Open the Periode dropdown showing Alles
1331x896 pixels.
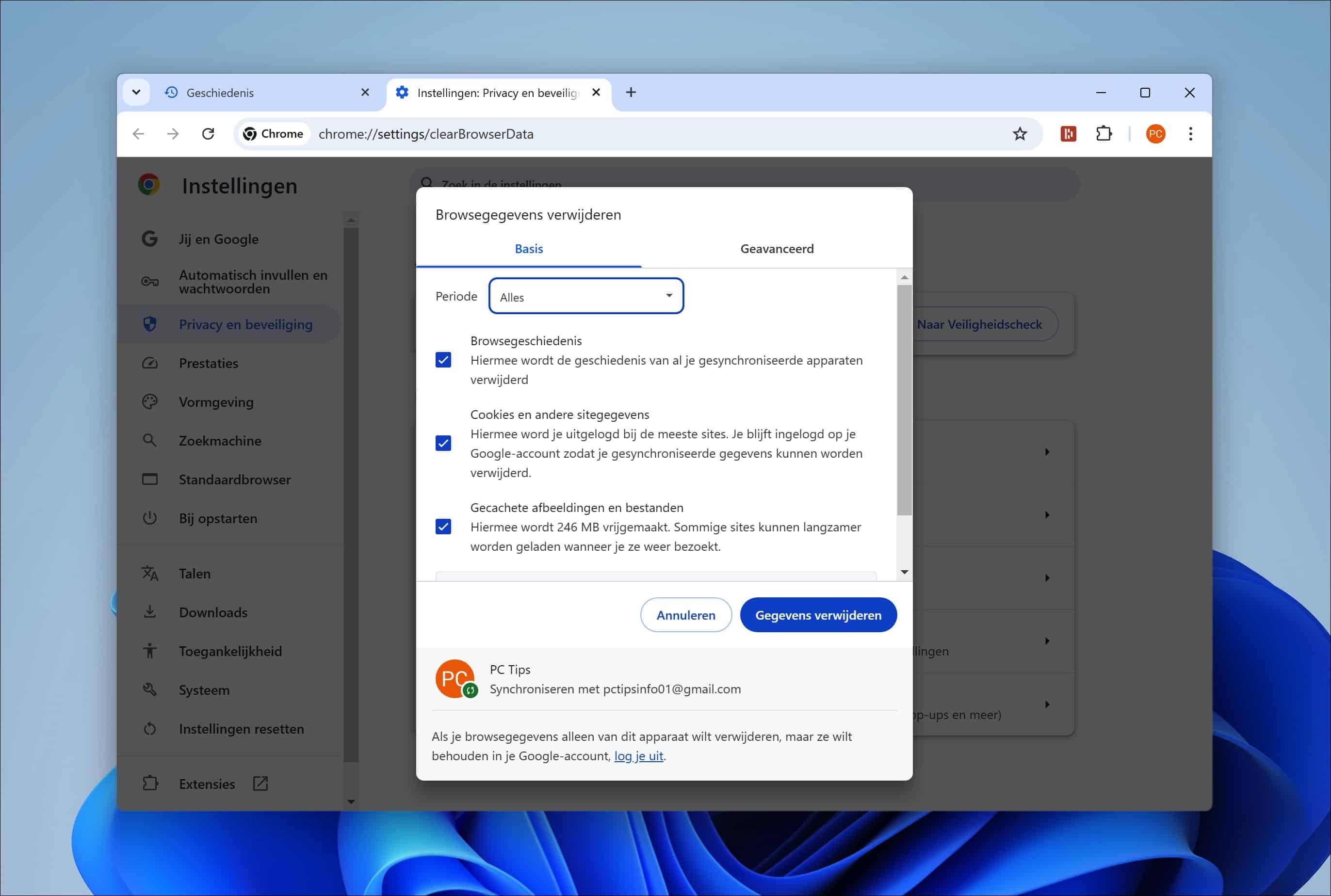[x=585, y=296]
